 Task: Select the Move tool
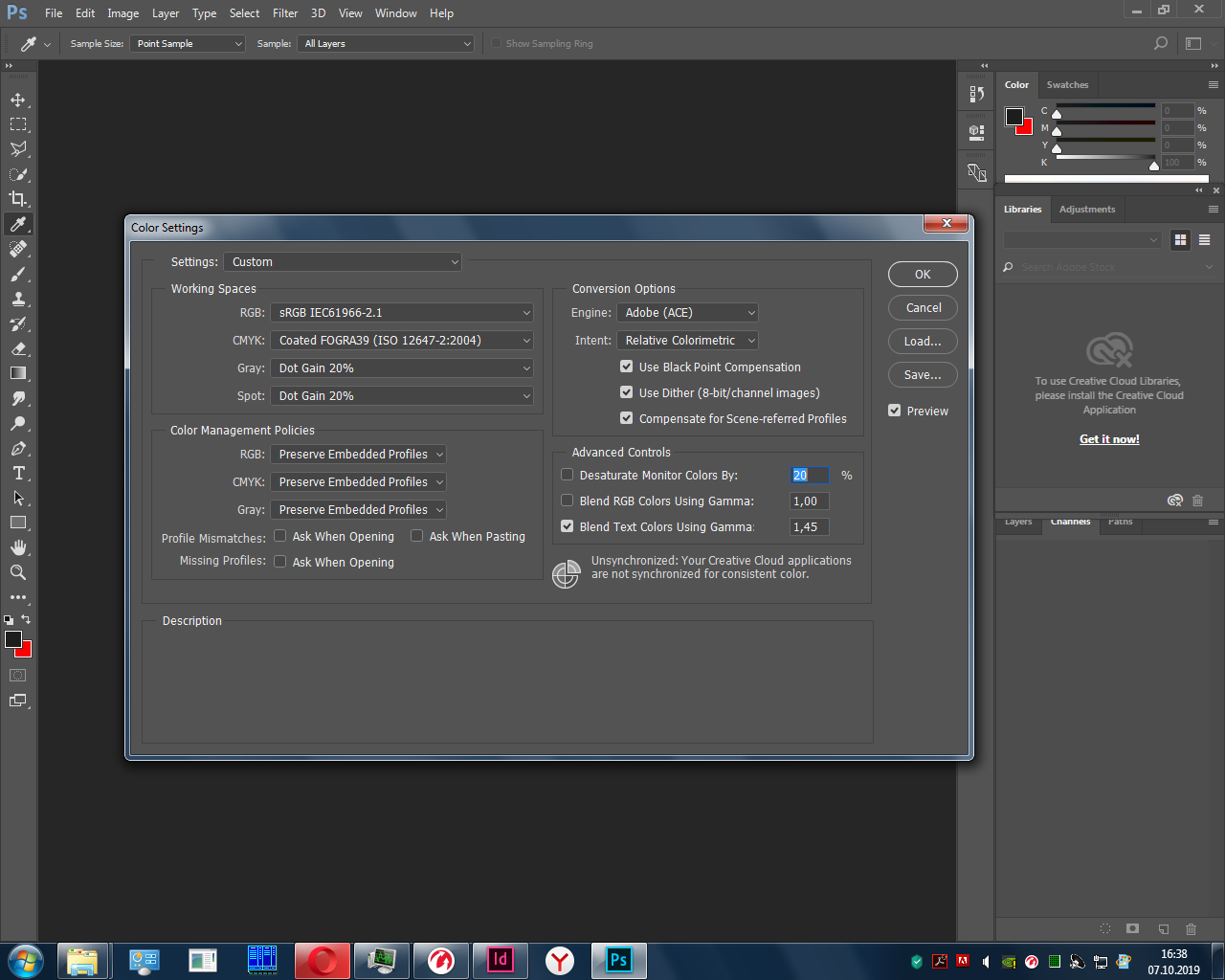[18, 100]
